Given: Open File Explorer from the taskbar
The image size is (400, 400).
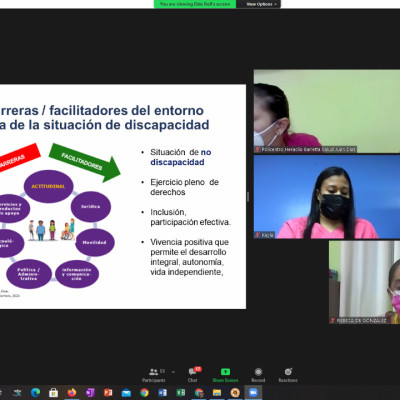Looking at the screenshot, I should [x=217, y=393].
